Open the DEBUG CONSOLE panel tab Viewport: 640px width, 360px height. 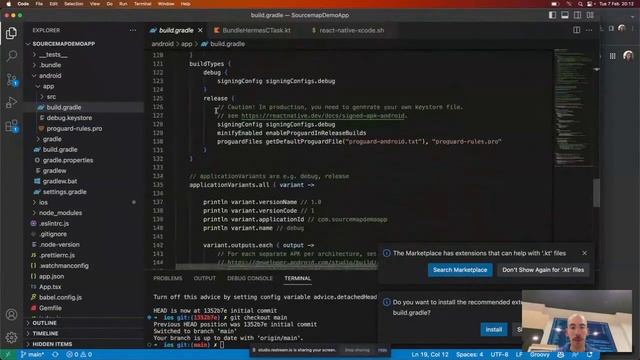tap(250, 278)
